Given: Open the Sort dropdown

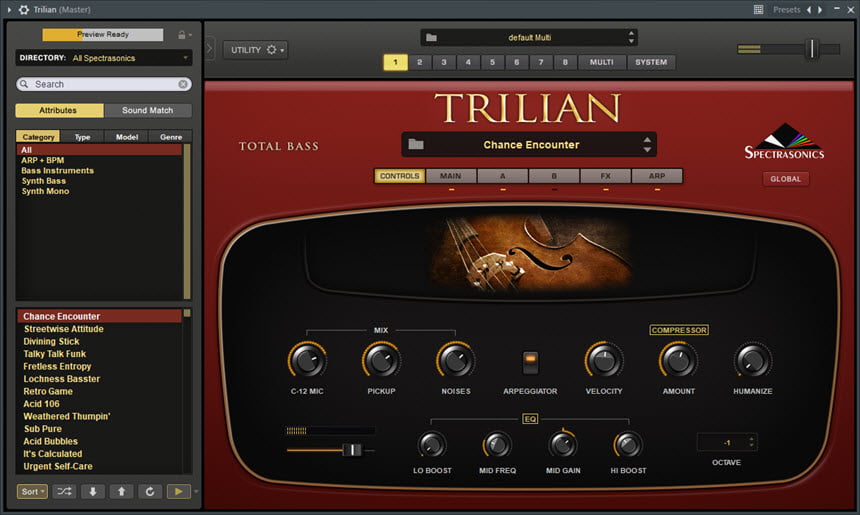Looking at the screenshot, I should pos(32,491).
